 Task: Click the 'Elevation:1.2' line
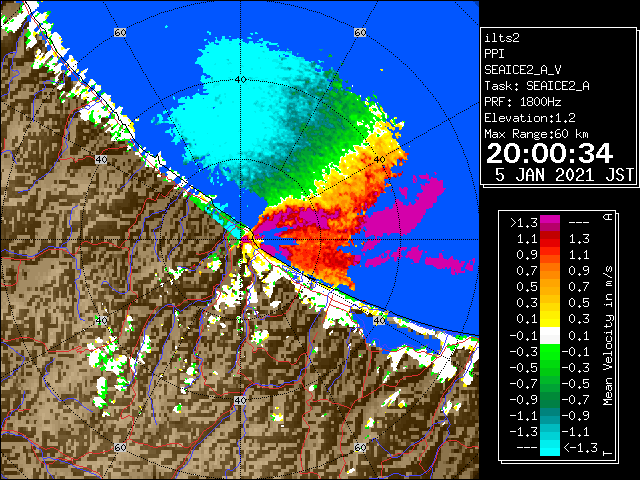[530, 118]
